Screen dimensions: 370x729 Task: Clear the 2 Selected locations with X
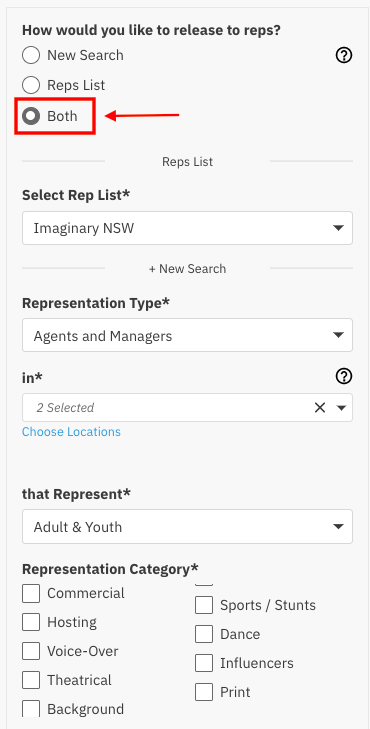coord(320,408)
